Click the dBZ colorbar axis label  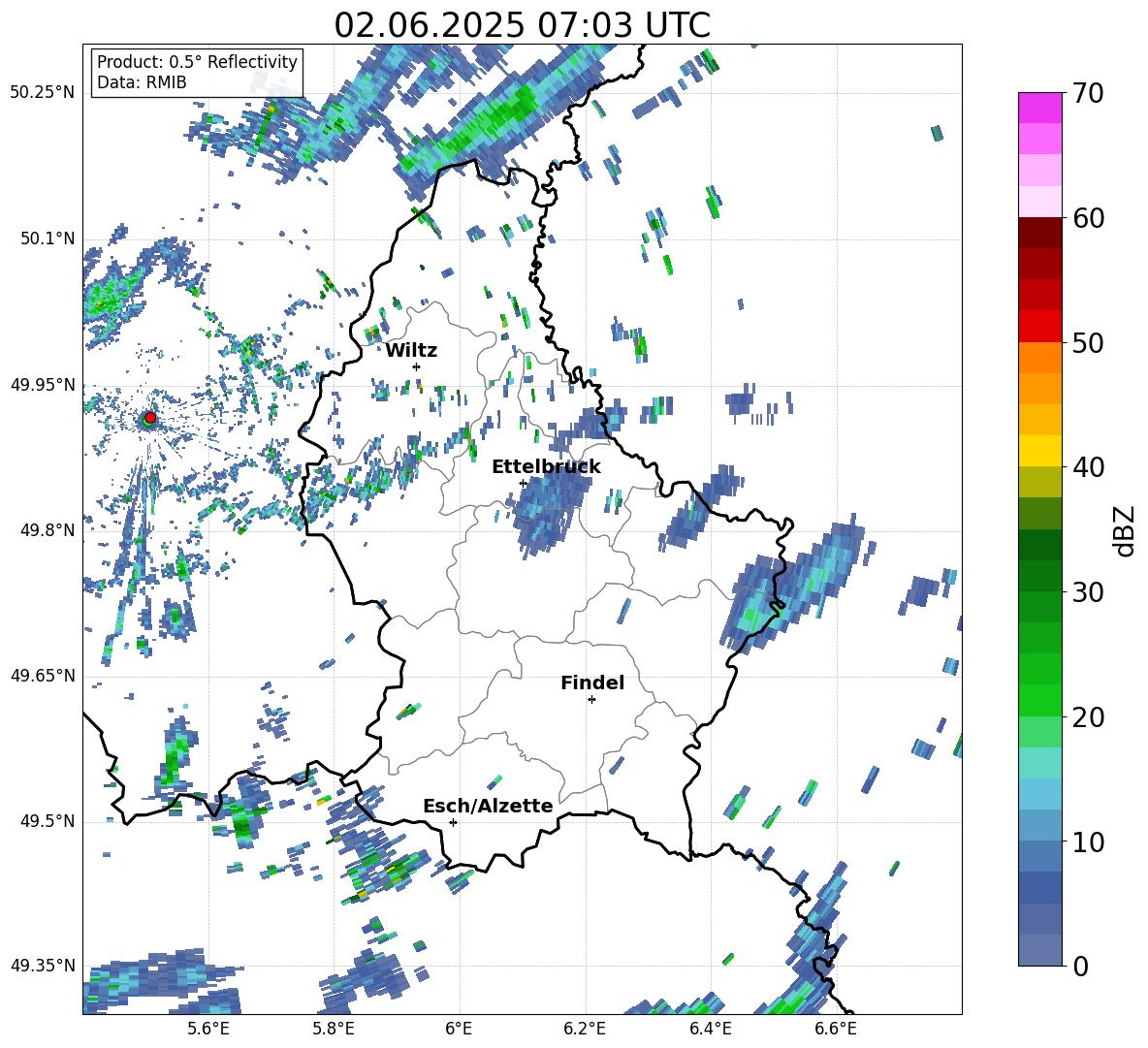(1125, 530)
